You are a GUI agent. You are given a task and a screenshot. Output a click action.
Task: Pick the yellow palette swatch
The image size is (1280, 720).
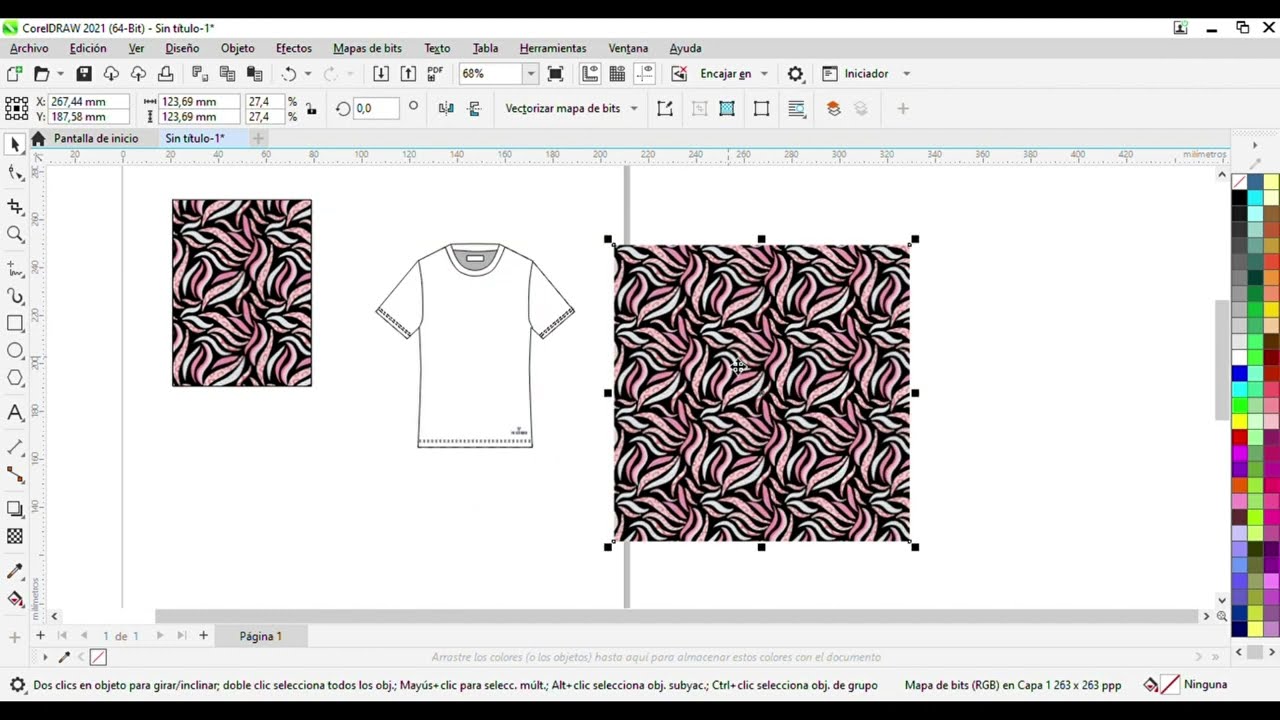(1240, 422)
